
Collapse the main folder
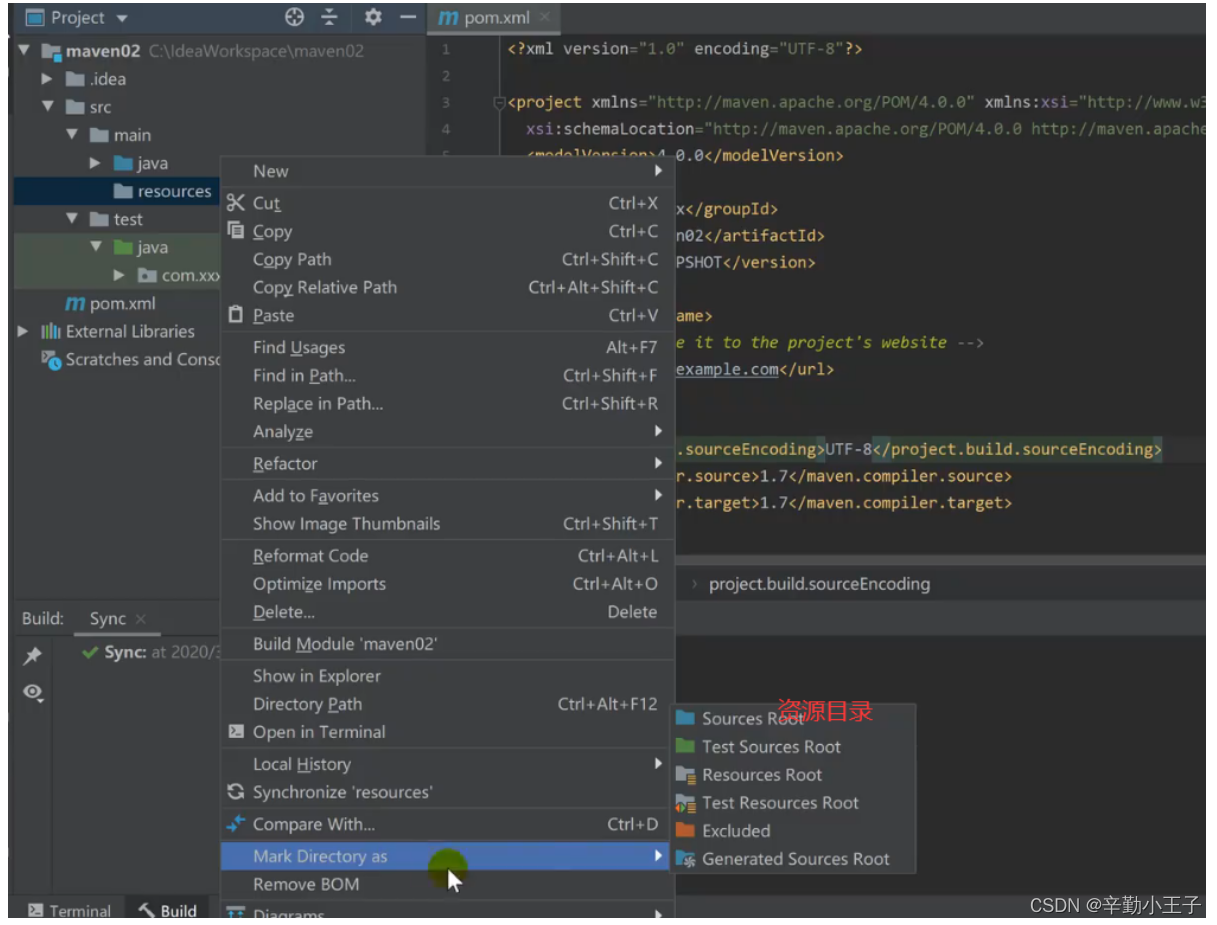(72, 135)
